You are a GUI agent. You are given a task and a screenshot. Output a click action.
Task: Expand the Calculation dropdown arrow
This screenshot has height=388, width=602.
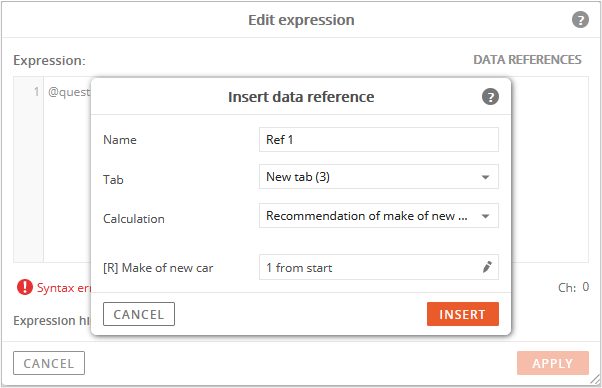pyautogui.click(x=485, y=216)
